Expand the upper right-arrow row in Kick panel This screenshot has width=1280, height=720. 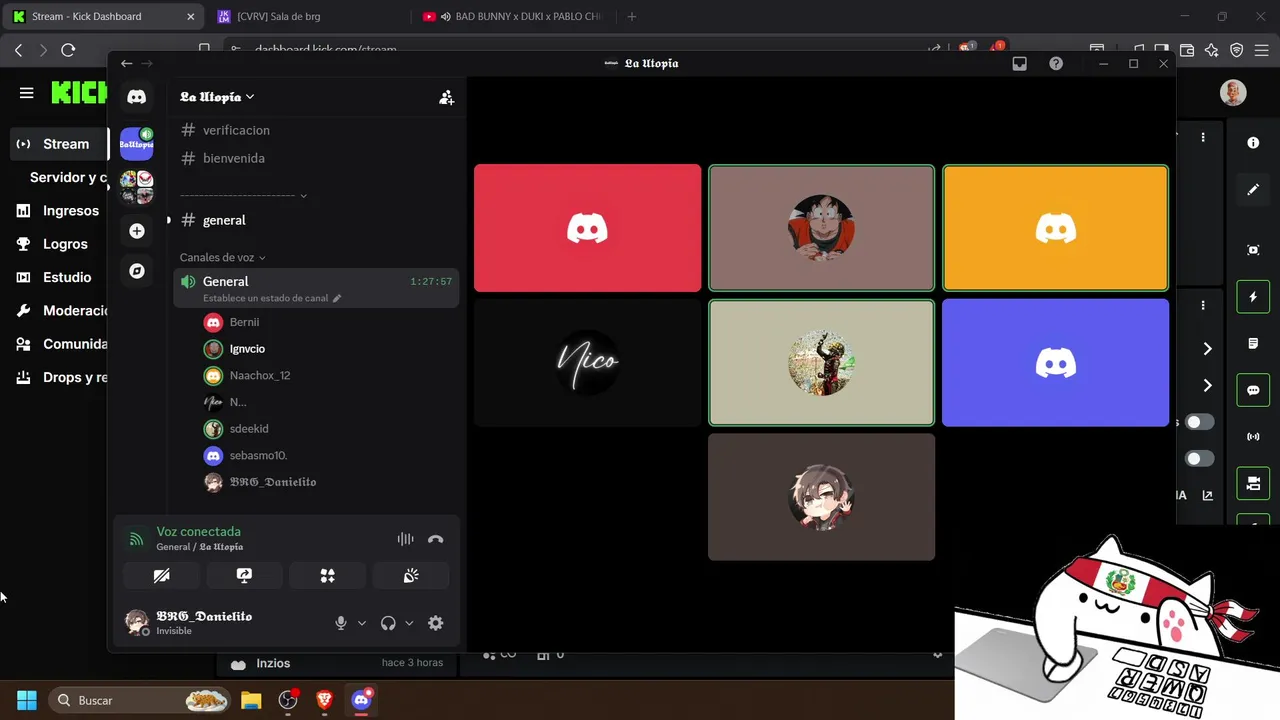point(1207,348)
